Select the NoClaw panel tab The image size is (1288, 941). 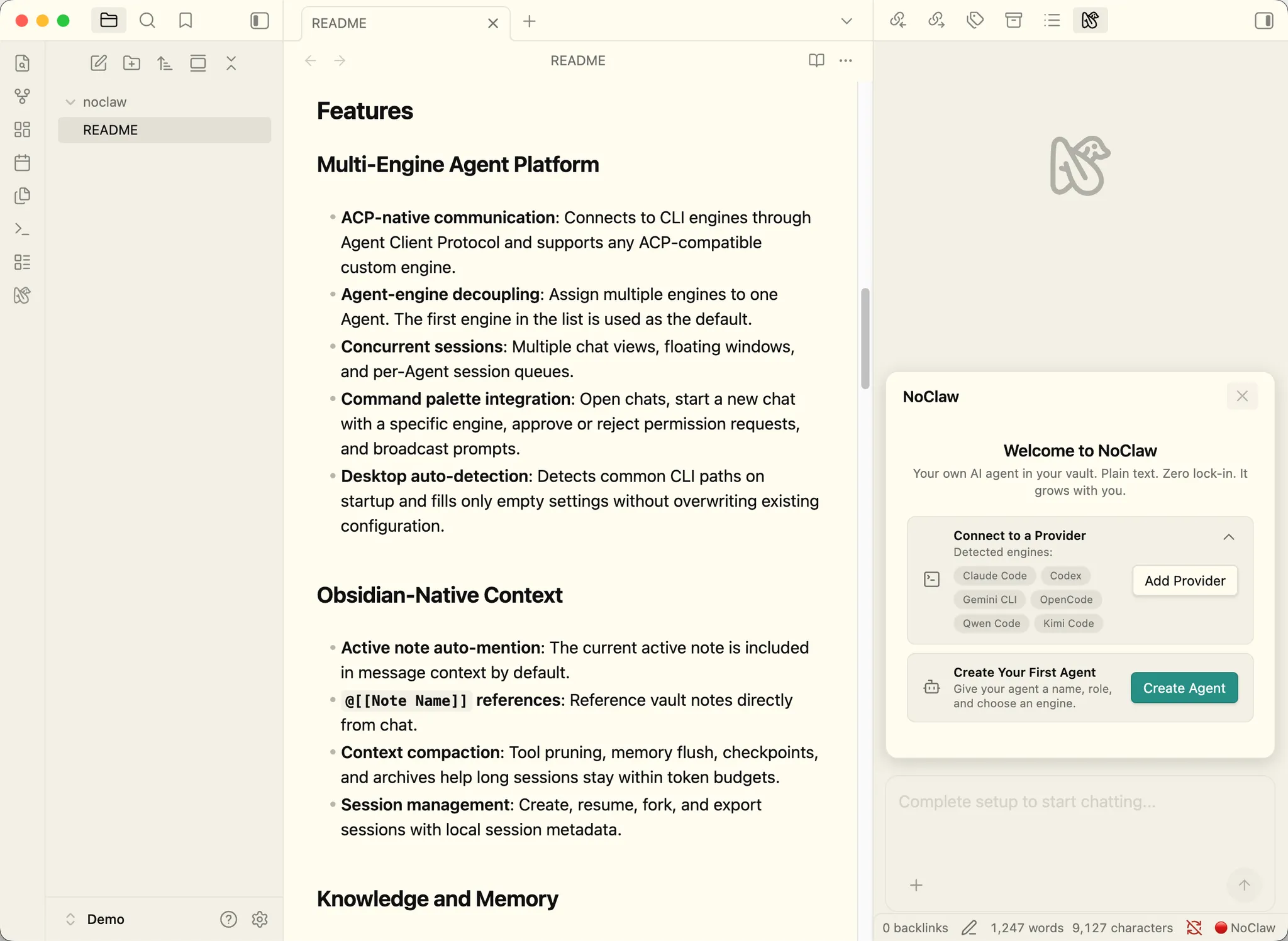point(1090,21)
